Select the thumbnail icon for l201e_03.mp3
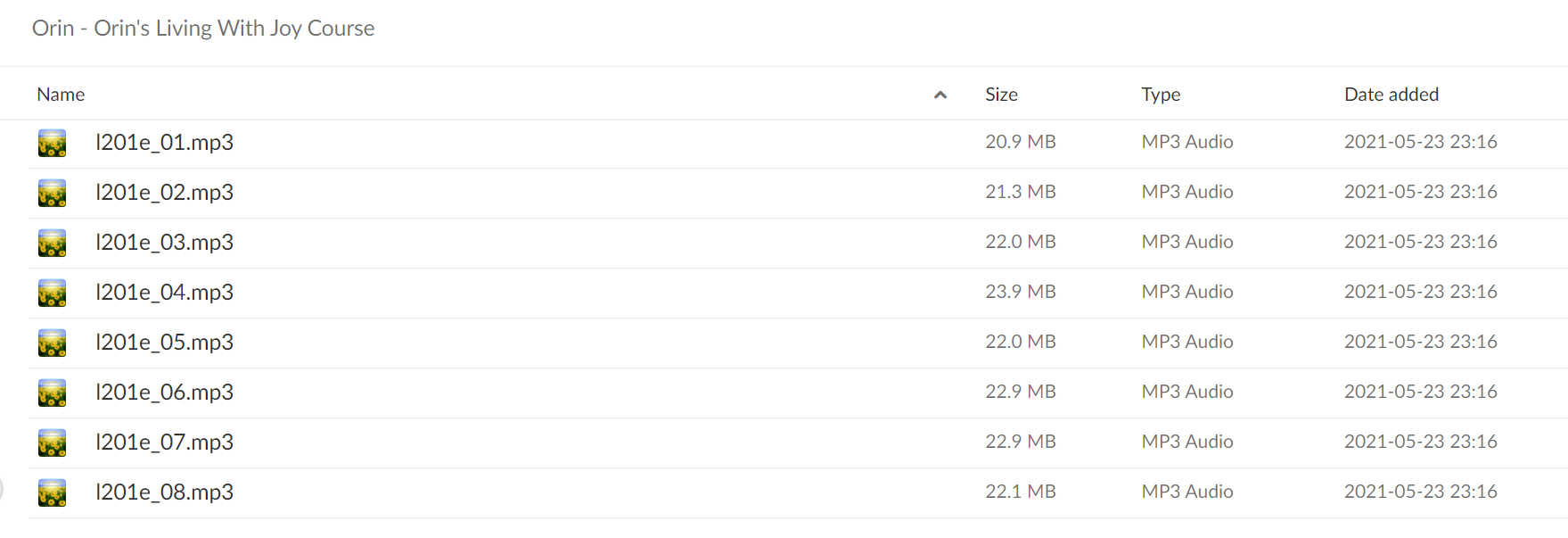The image size is (1568, 538). [52, 243]
